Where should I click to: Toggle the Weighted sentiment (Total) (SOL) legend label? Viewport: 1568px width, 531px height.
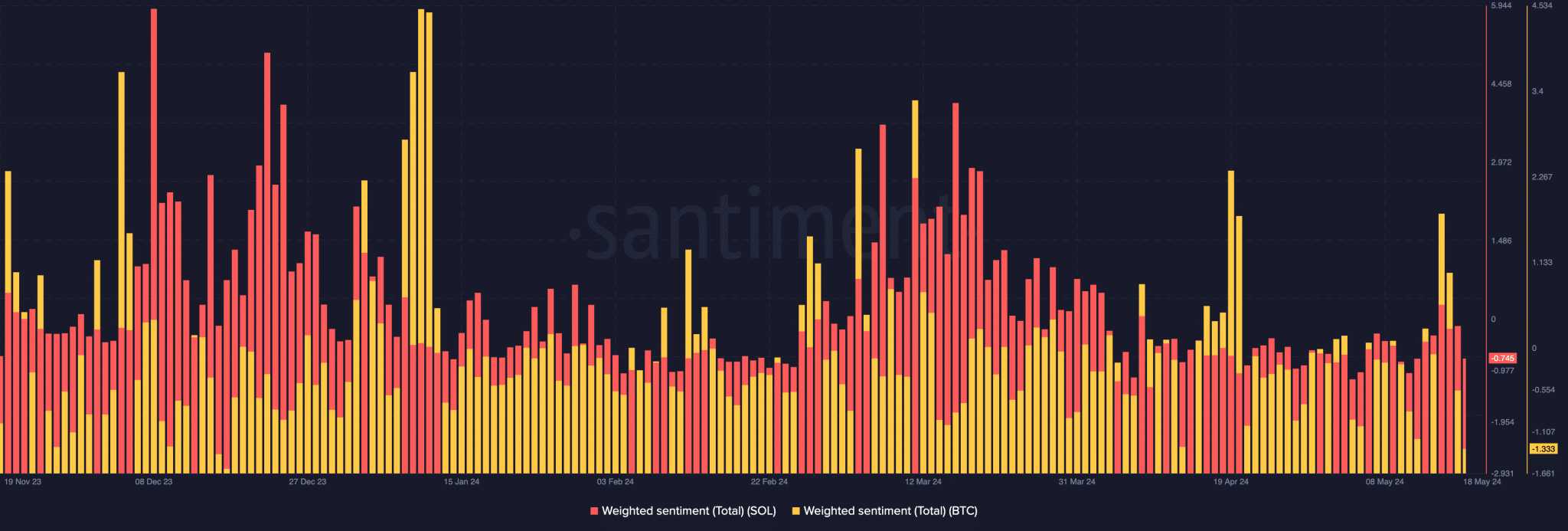pos(688,511)
